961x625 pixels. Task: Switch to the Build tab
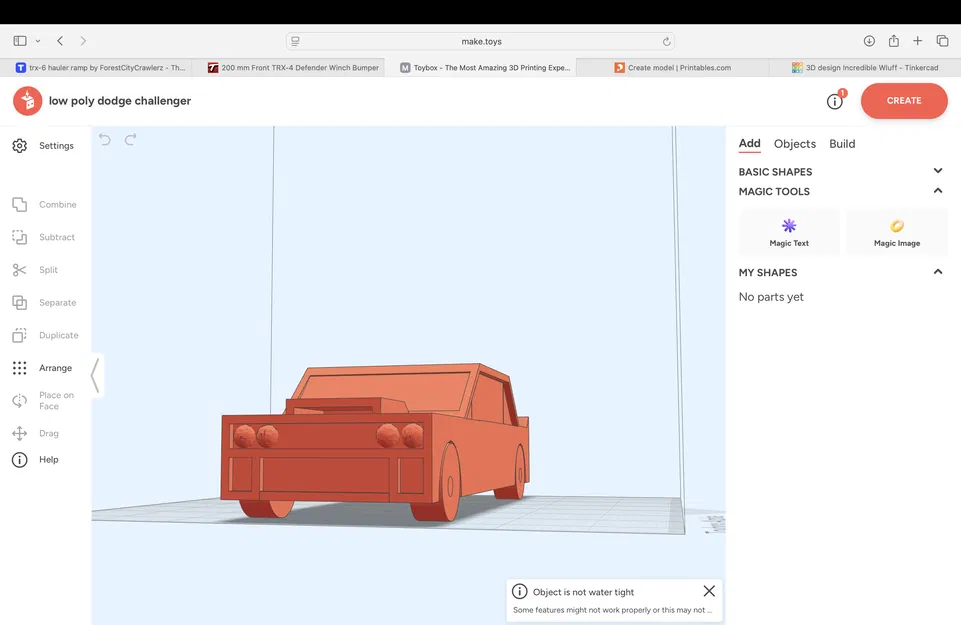tap(842, 143)
